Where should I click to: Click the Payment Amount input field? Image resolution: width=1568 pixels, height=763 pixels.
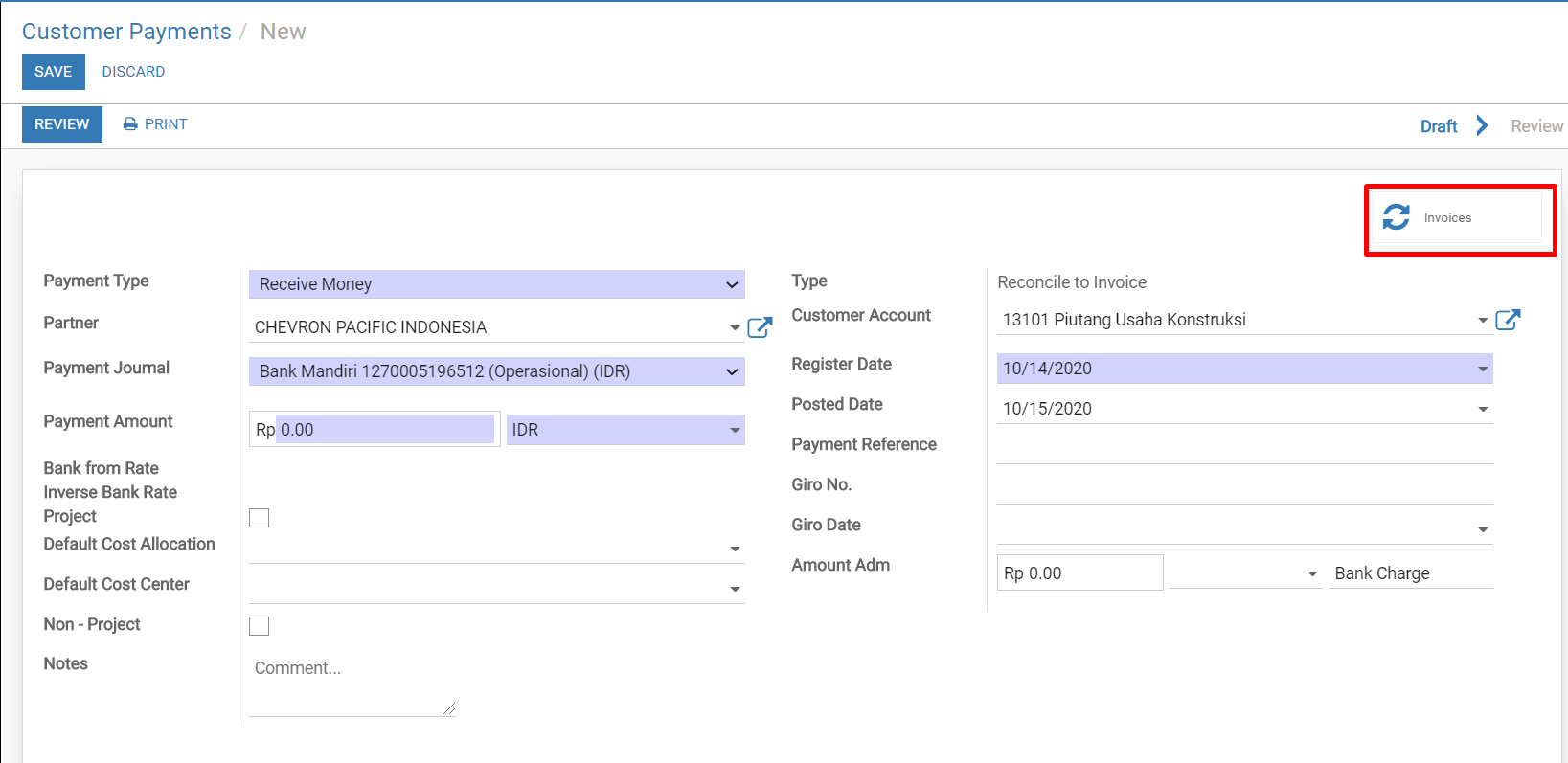click(x=385, y=430)
